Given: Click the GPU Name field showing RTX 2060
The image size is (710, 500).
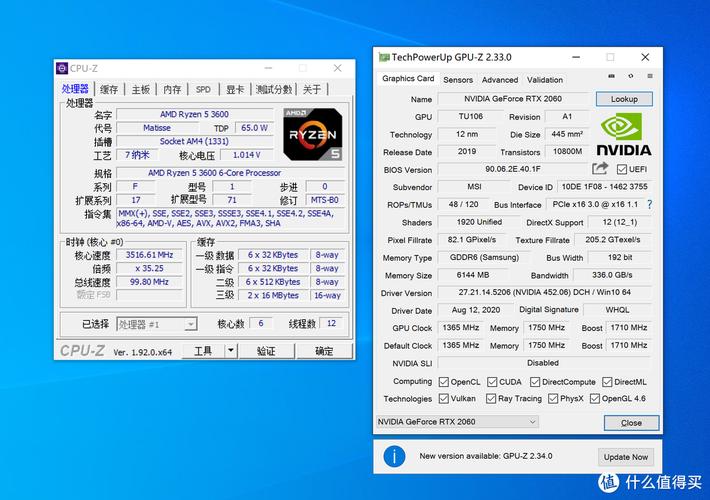Looking at the screenshot, I should pos(513,99).
